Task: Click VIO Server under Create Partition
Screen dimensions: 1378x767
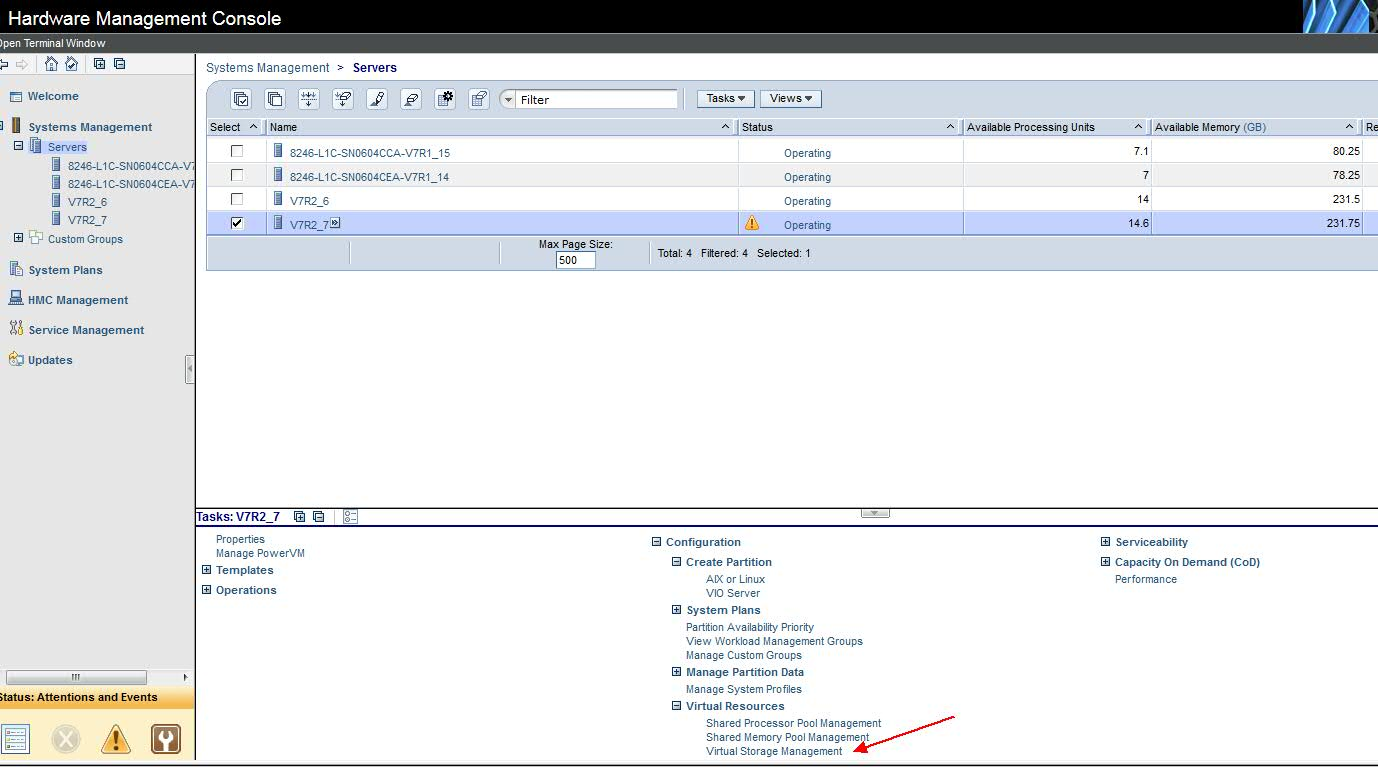Action: [x=733, y=593]
